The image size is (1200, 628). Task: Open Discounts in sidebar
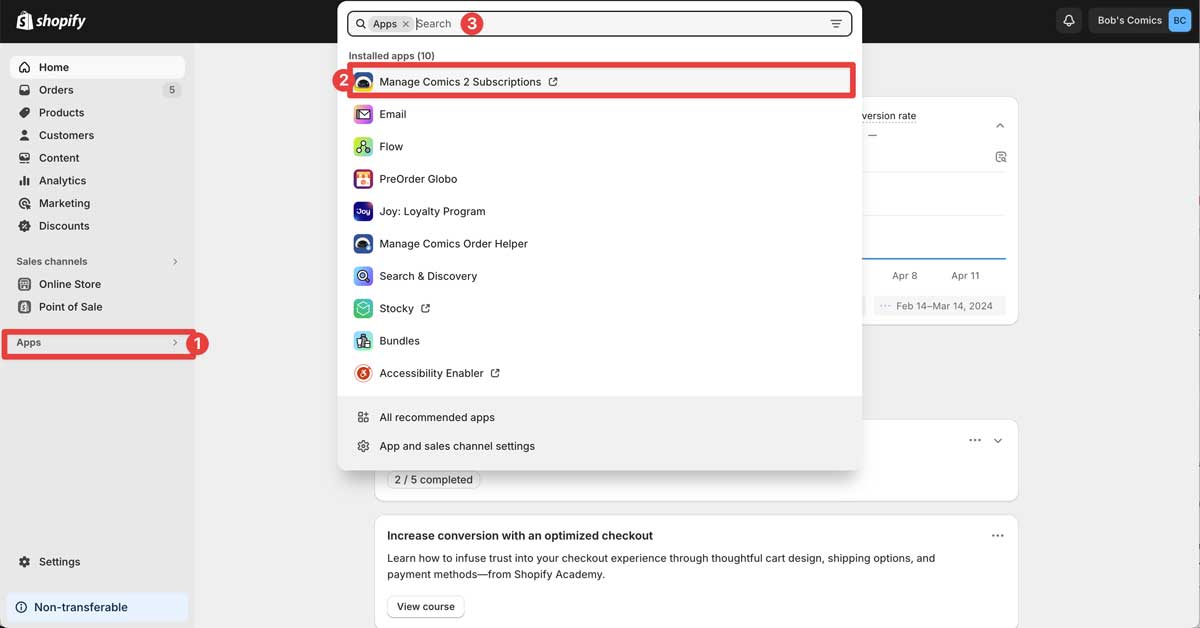(x=97, y=226)
